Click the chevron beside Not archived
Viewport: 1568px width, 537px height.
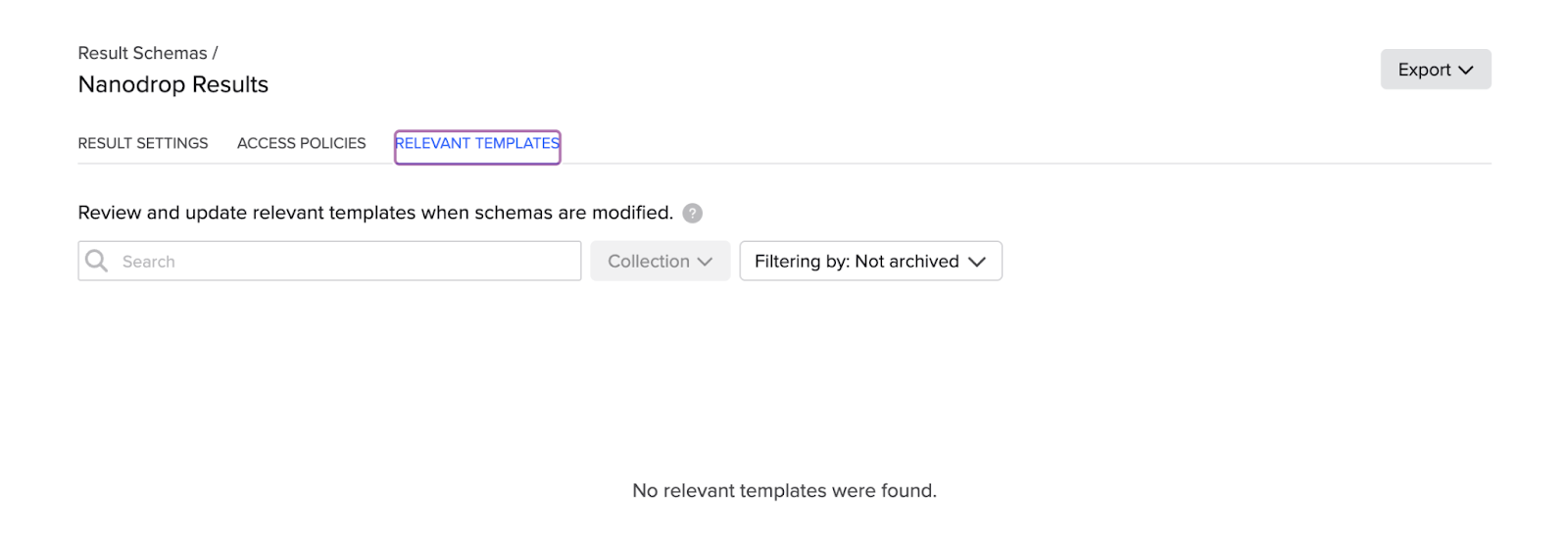pyautogui.click(x=977, y=262)
